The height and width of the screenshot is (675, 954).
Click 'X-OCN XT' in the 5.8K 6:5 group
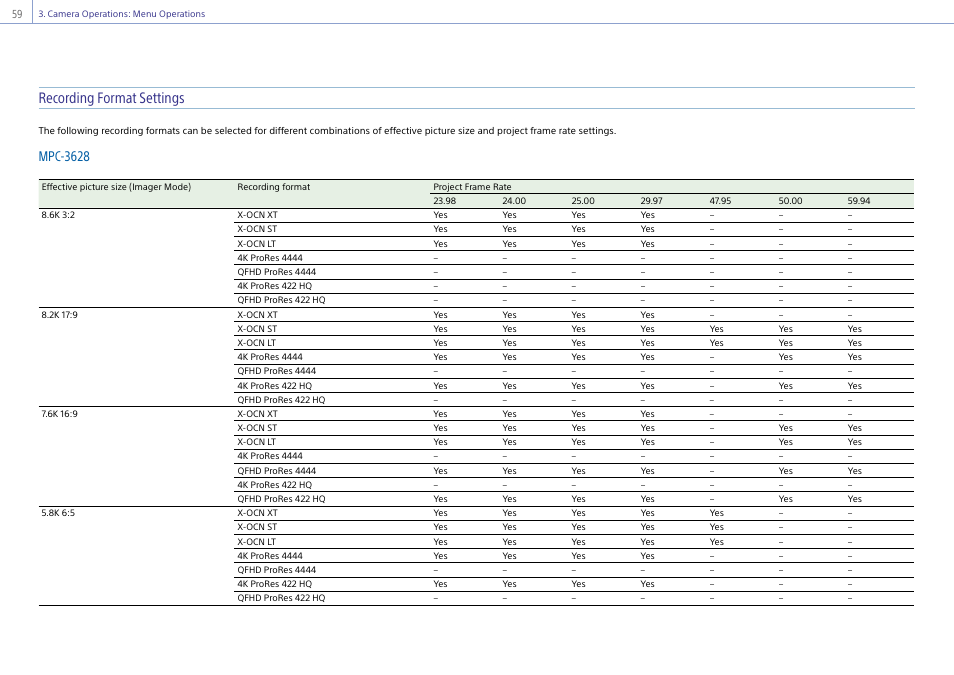[257, 513]
